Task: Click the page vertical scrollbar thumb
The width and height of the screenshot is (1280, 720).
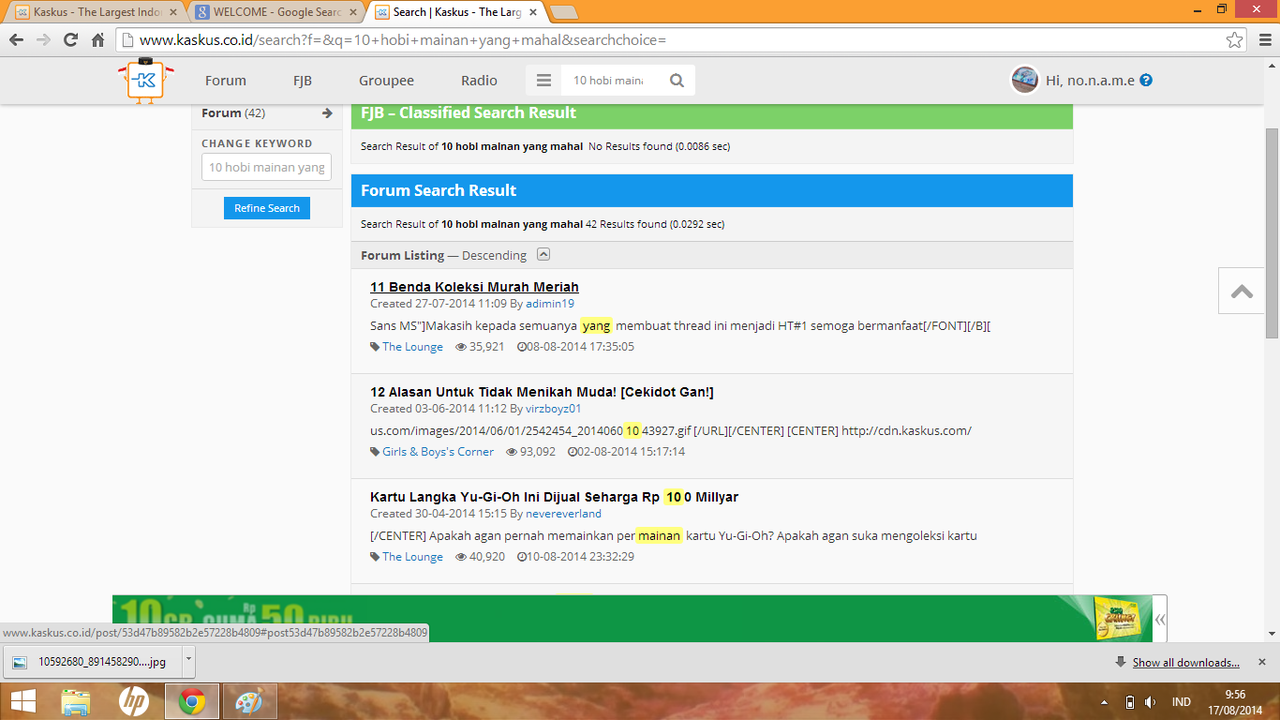Action: click(x=1272, y=233)
